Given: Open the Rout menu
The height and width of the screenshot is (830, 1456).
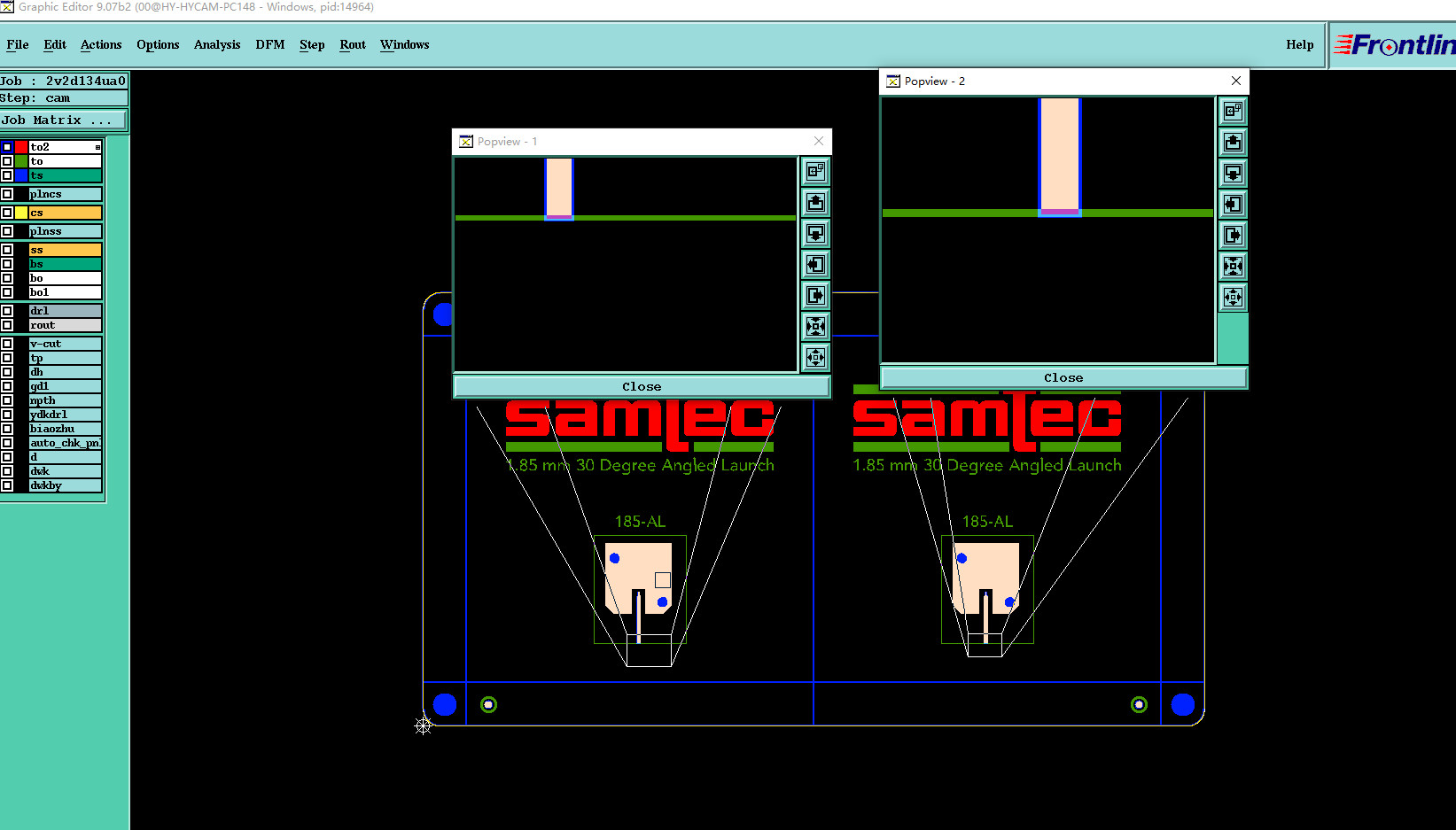Looking at the screenshot, I should pyautogui.click(x=353, y=44).
